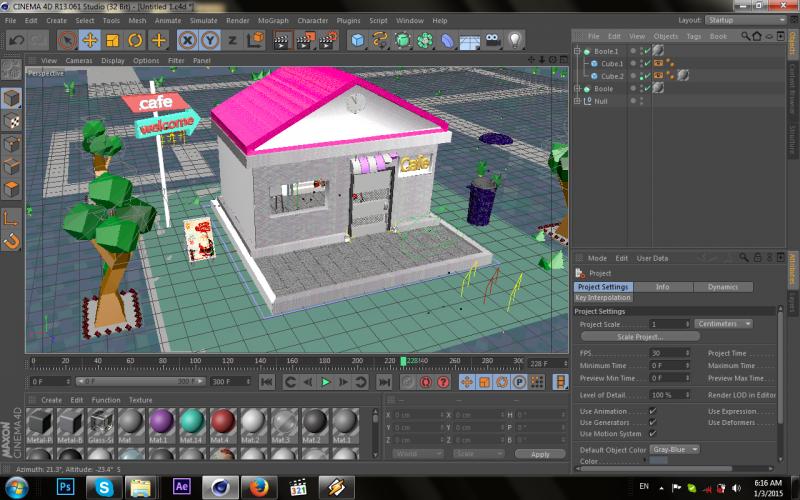Toggle the Use Animation checkbox
This screenshot has height=500, width=800.
point(653,411)
